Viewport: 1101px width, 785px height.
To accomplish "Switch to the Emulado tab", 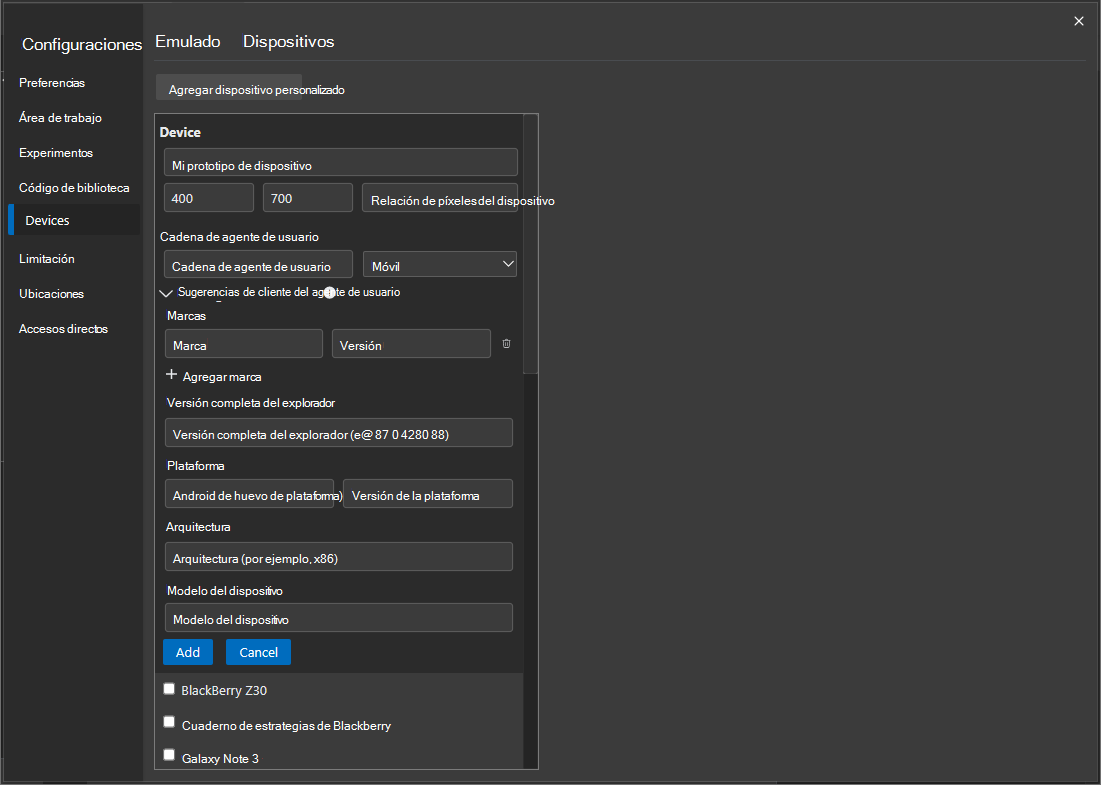I will pos(187,41).
